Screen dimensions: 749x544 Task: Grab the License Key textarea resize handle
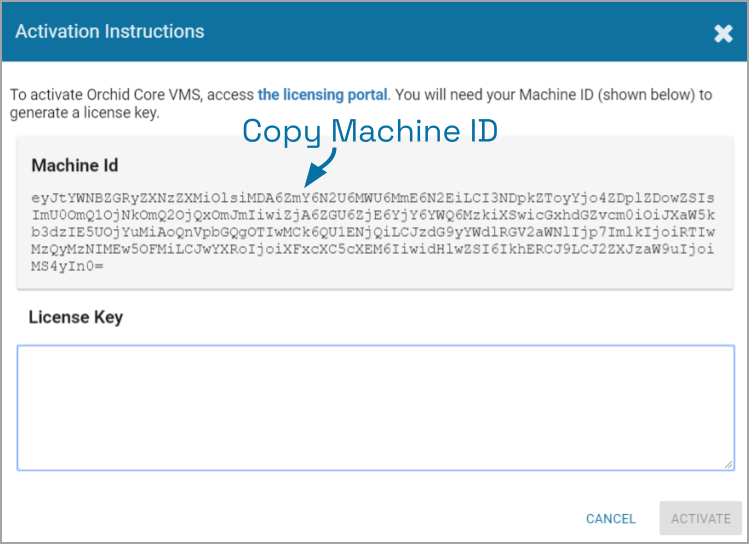pos(728,465)
